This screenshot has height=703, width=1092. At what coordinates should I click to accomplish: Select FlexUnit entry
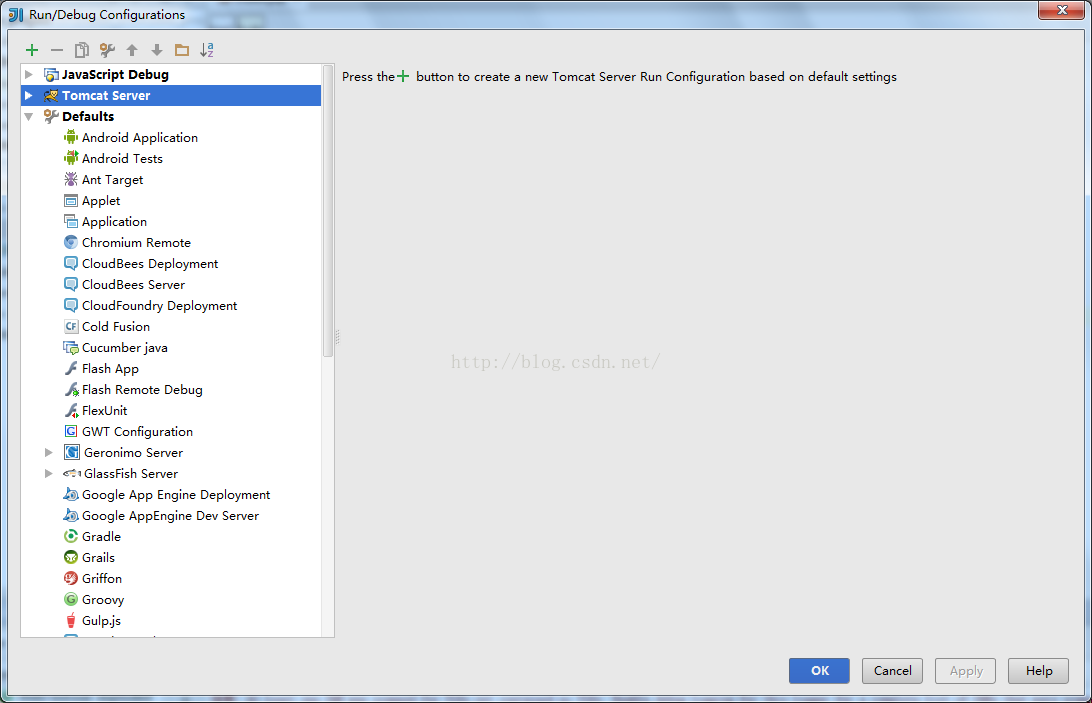tap(104, 410)
